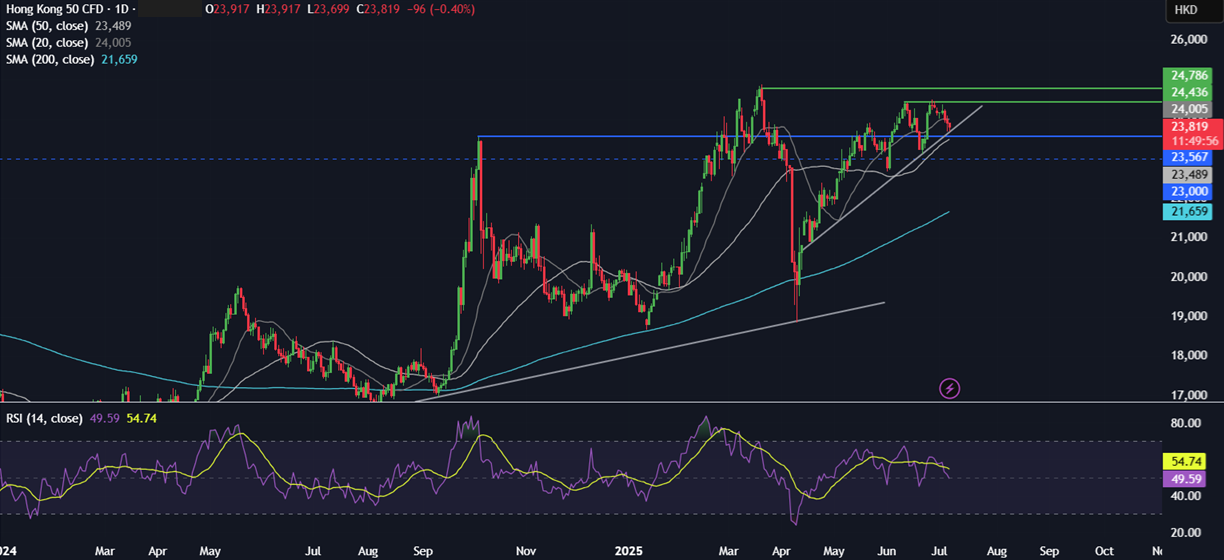This screenshot has height=560, width=1224.
Task: Click the purple 49.59 RSI axis tag
Action: (x=1183, y=479)
